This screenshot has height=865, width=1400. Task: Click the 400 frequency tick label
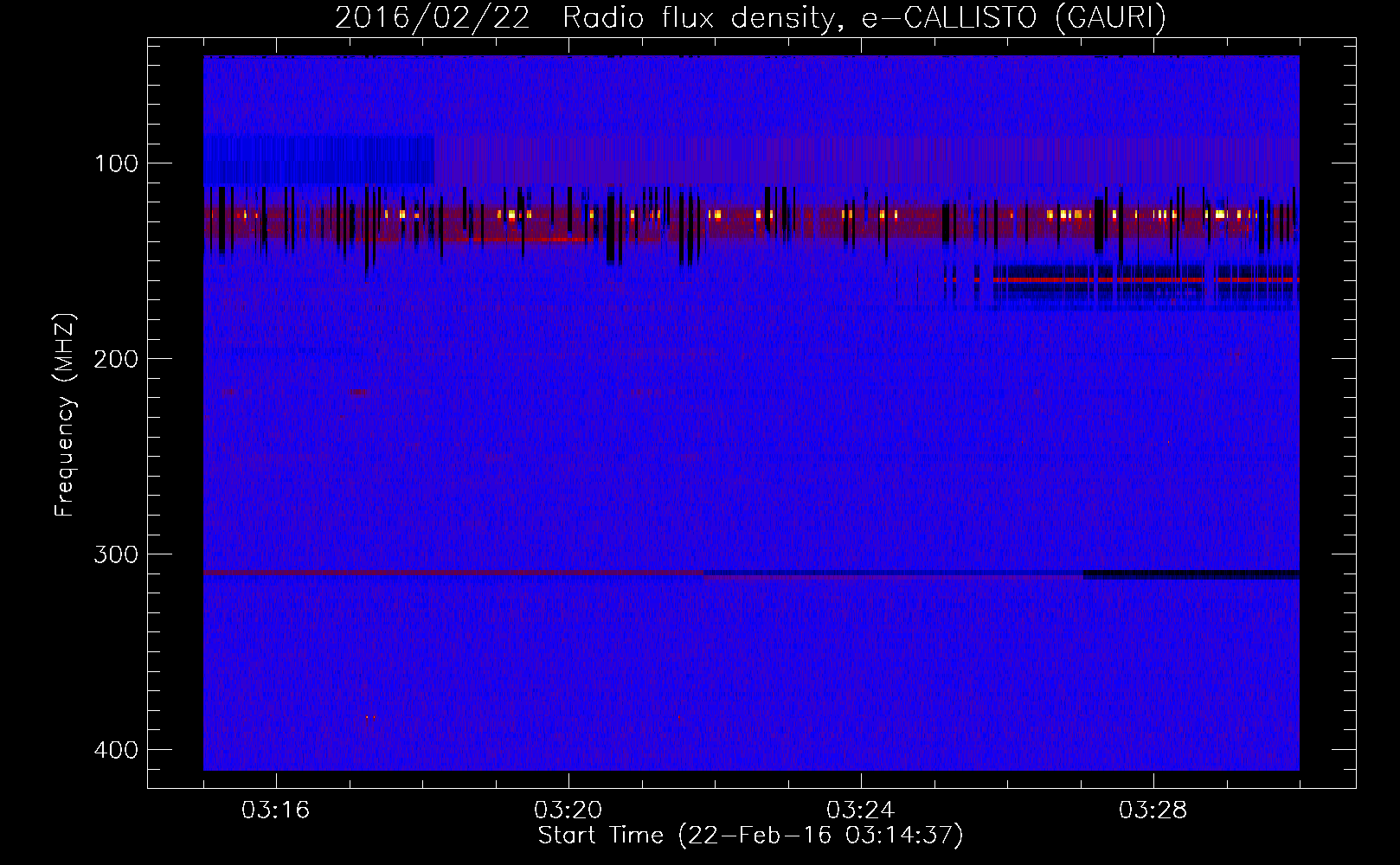[117, 750]
